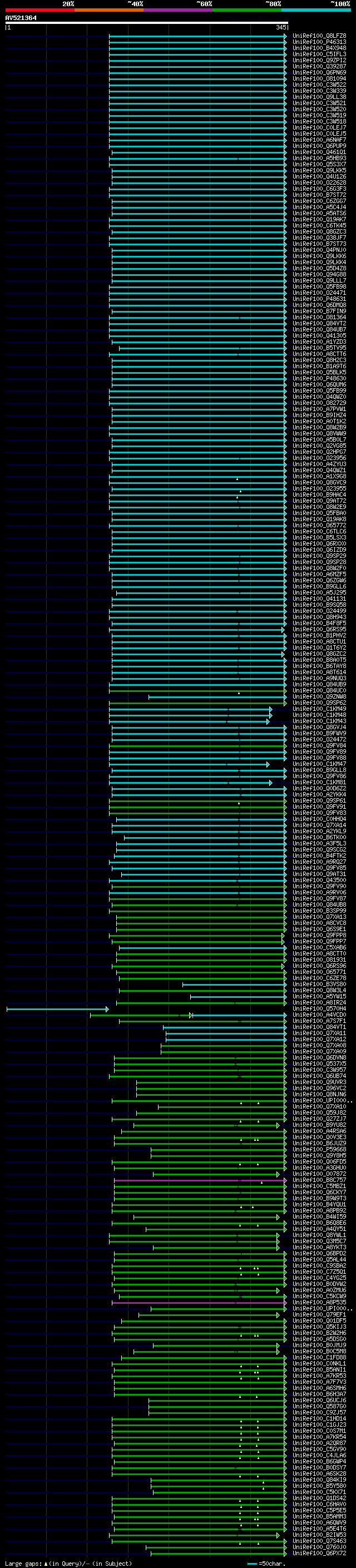Screen dimensions: 356x1568
Task: Select label UniRef100_A4VCD0
Action: pyautogui.click(x=319, y=1015)
